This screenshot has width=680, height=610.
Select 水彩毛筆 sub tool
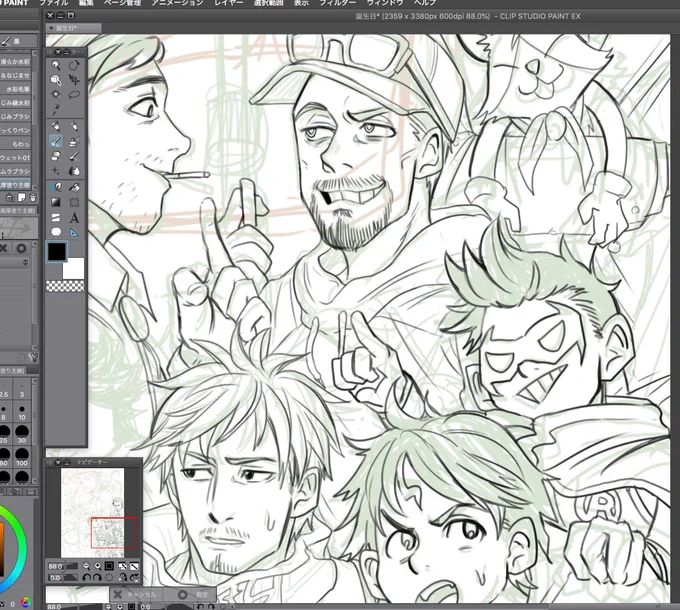click(16, 89)
